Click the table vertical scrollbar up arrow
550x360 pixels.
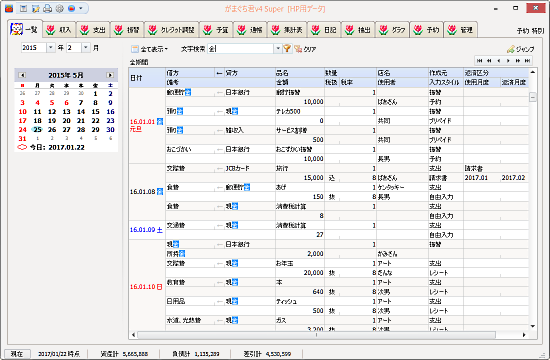(x=532, y=72)
